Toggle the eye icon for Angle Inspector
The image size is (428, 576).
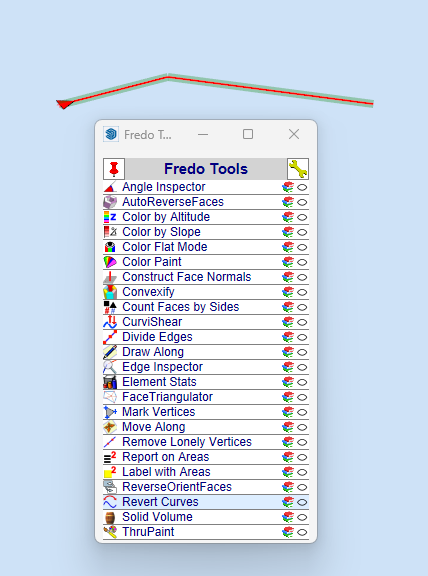(x=302, y=187)
